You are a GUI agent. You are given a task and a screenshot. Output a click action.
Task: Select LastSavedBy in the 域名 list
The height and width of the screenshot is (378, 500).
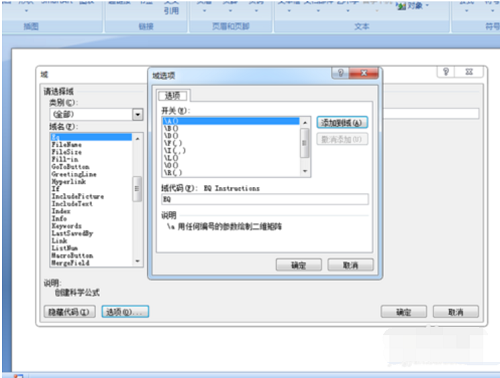[91, 233]
